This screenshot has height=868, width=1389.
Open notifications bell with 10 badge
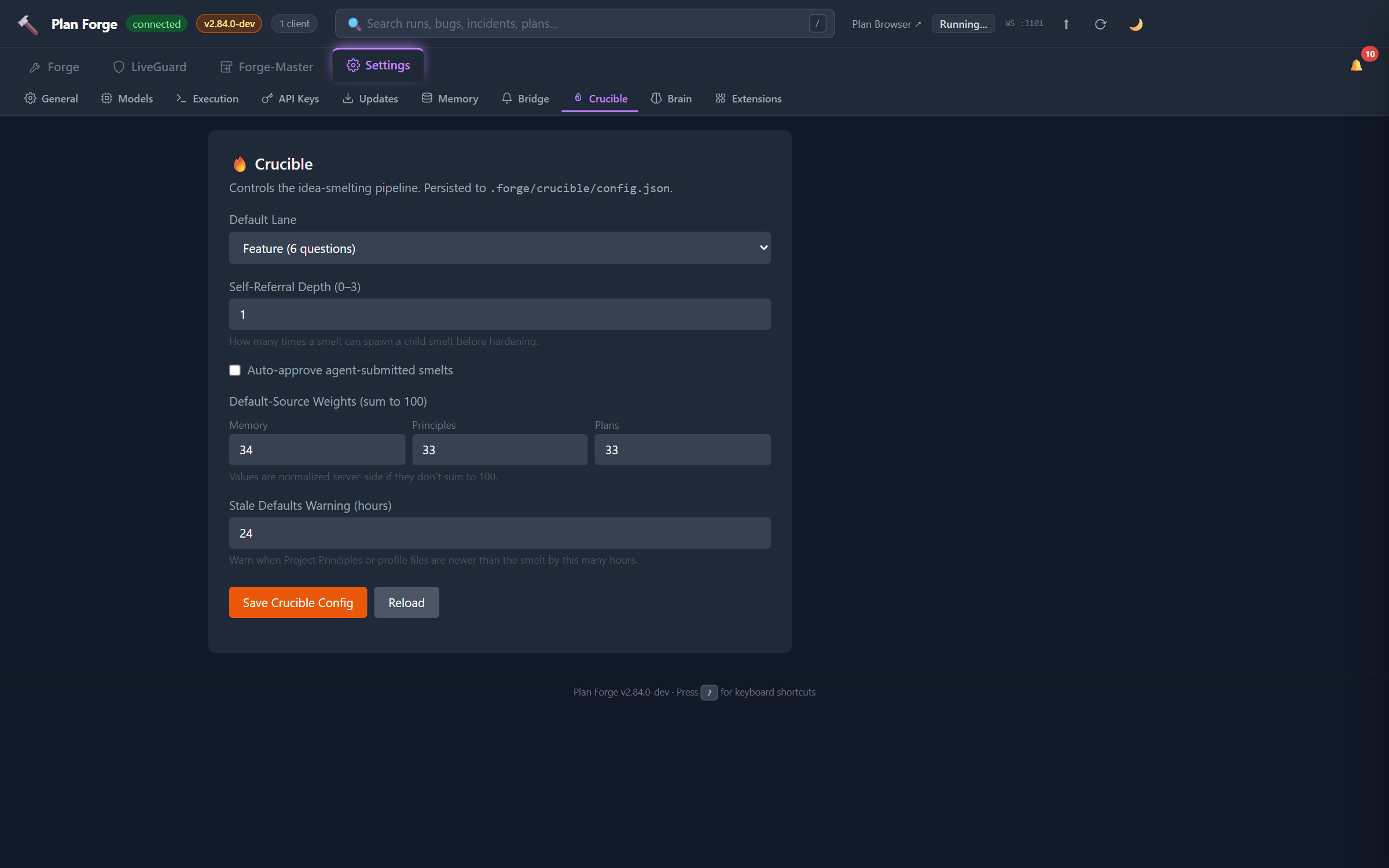[1357, 65]
